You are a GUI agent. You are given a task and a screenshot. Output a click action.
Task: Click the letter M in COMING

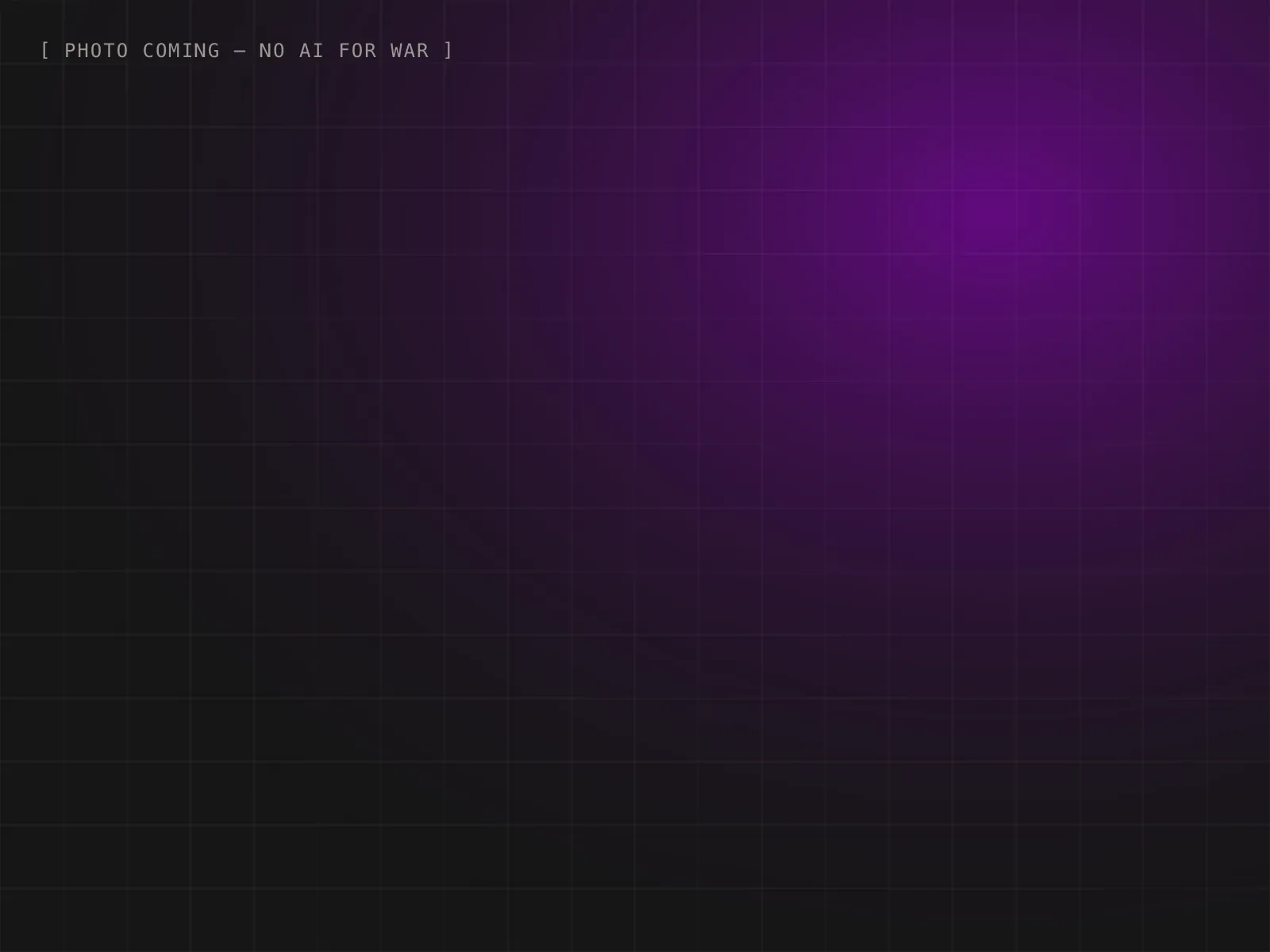(175, 51)
